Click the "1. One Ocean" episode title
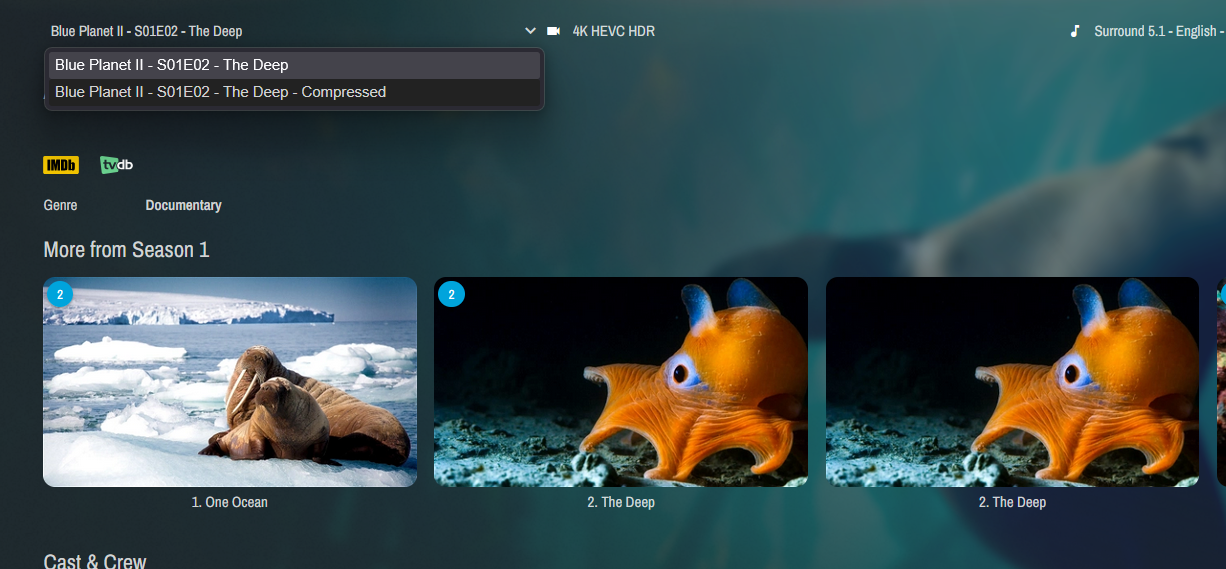Viewport: 1226px width, 569px height. (230, 502)
